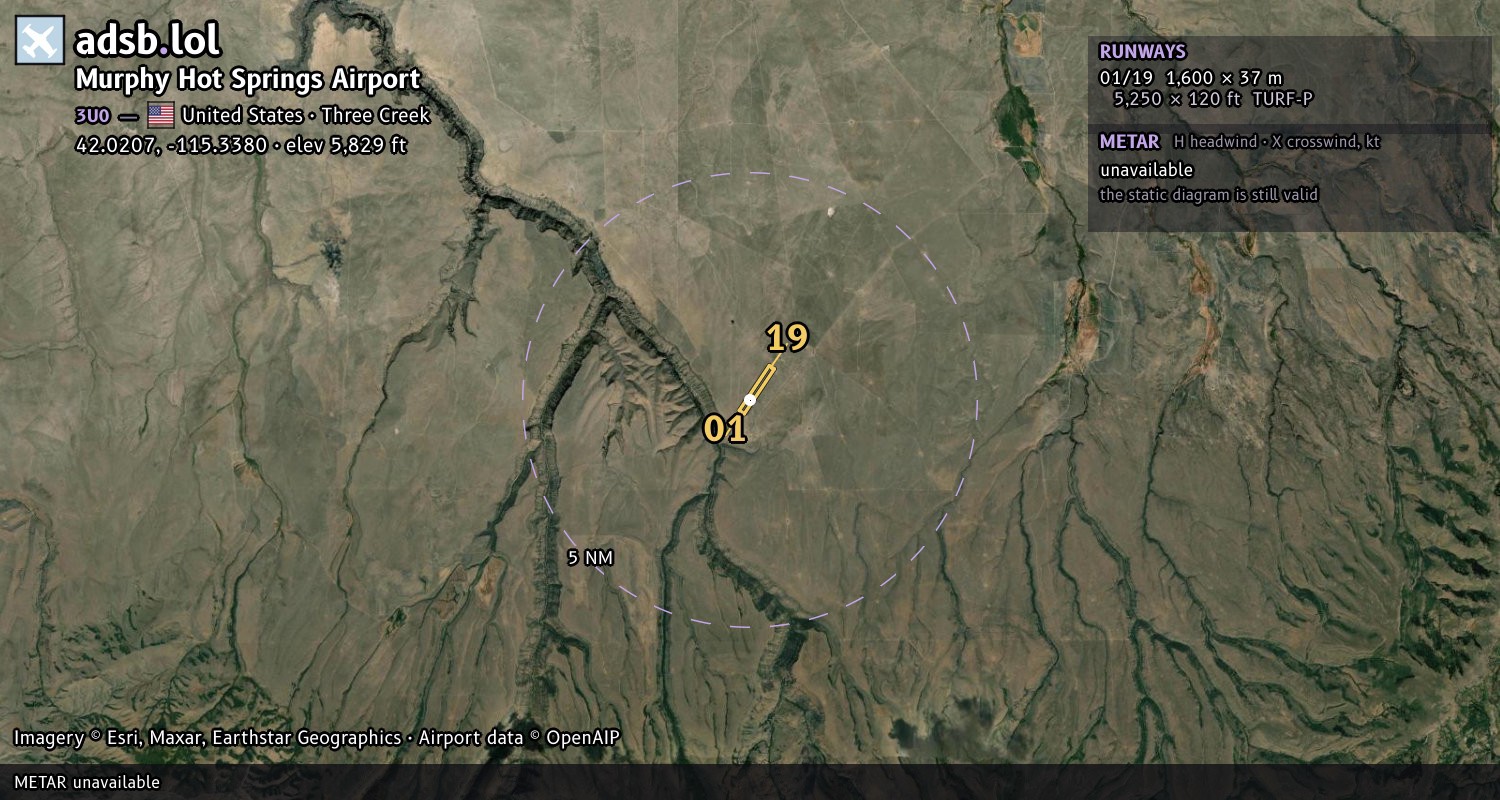Select the Murphy Hot Springs Airport heading

248,79
